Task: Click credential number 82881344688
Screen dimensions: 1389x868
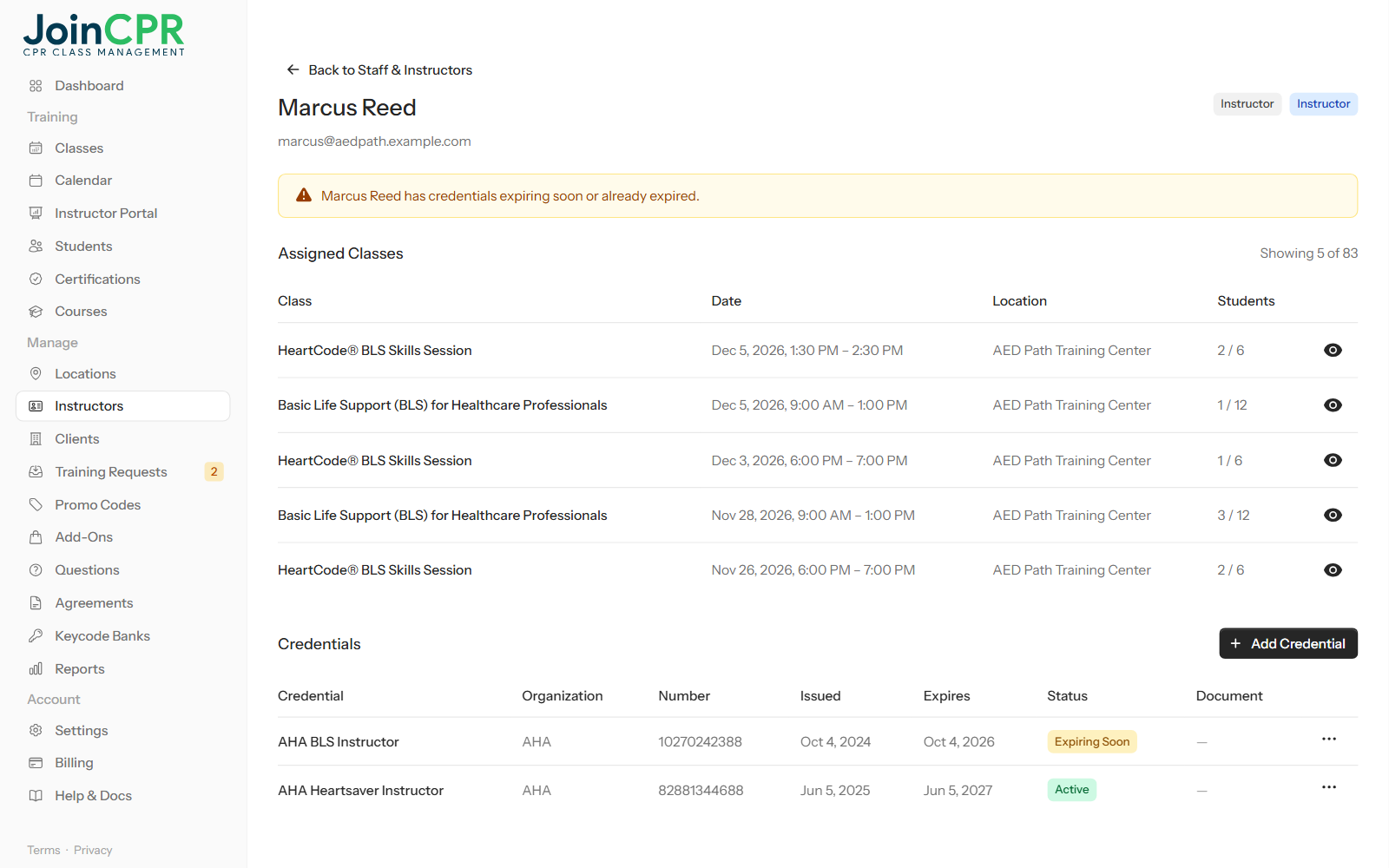Action: tap(701, 791)
